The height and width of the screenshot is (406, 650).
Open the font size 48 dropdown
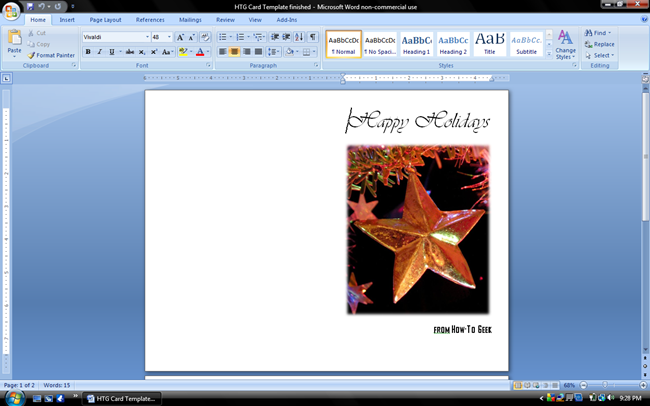pyautogui.click(x=169, y=37)
